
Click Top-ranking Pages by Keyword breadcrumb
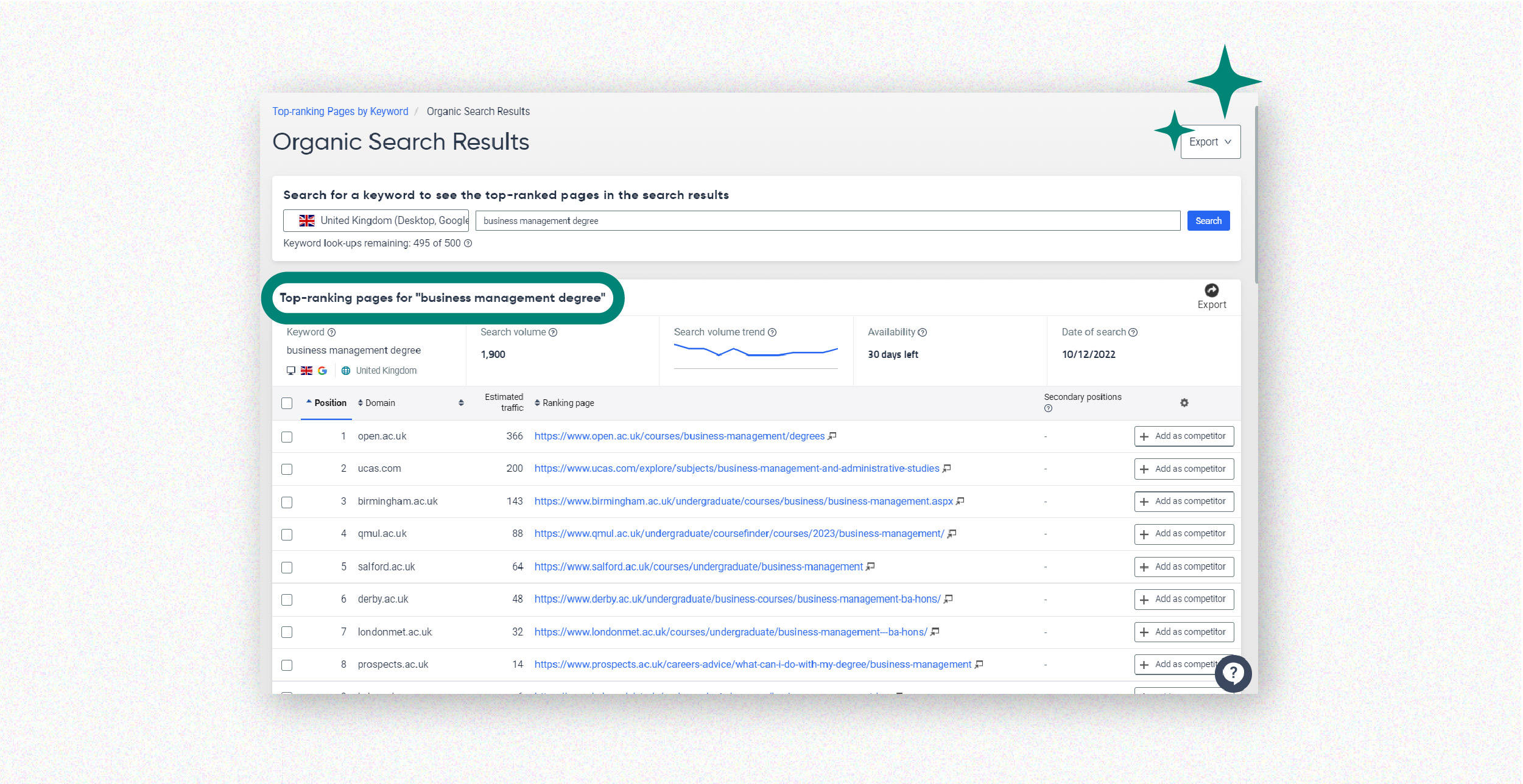[341, 111]
